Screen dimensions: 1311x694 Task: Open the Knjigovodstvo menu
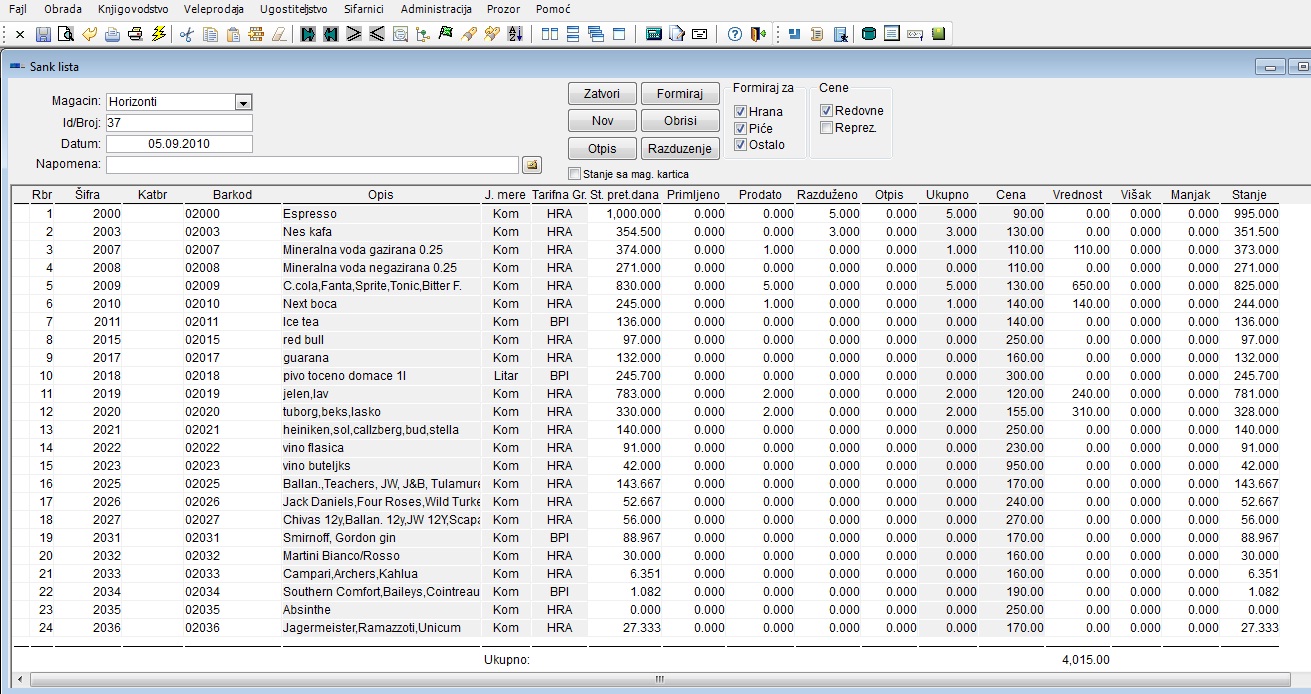pos(133,9)
